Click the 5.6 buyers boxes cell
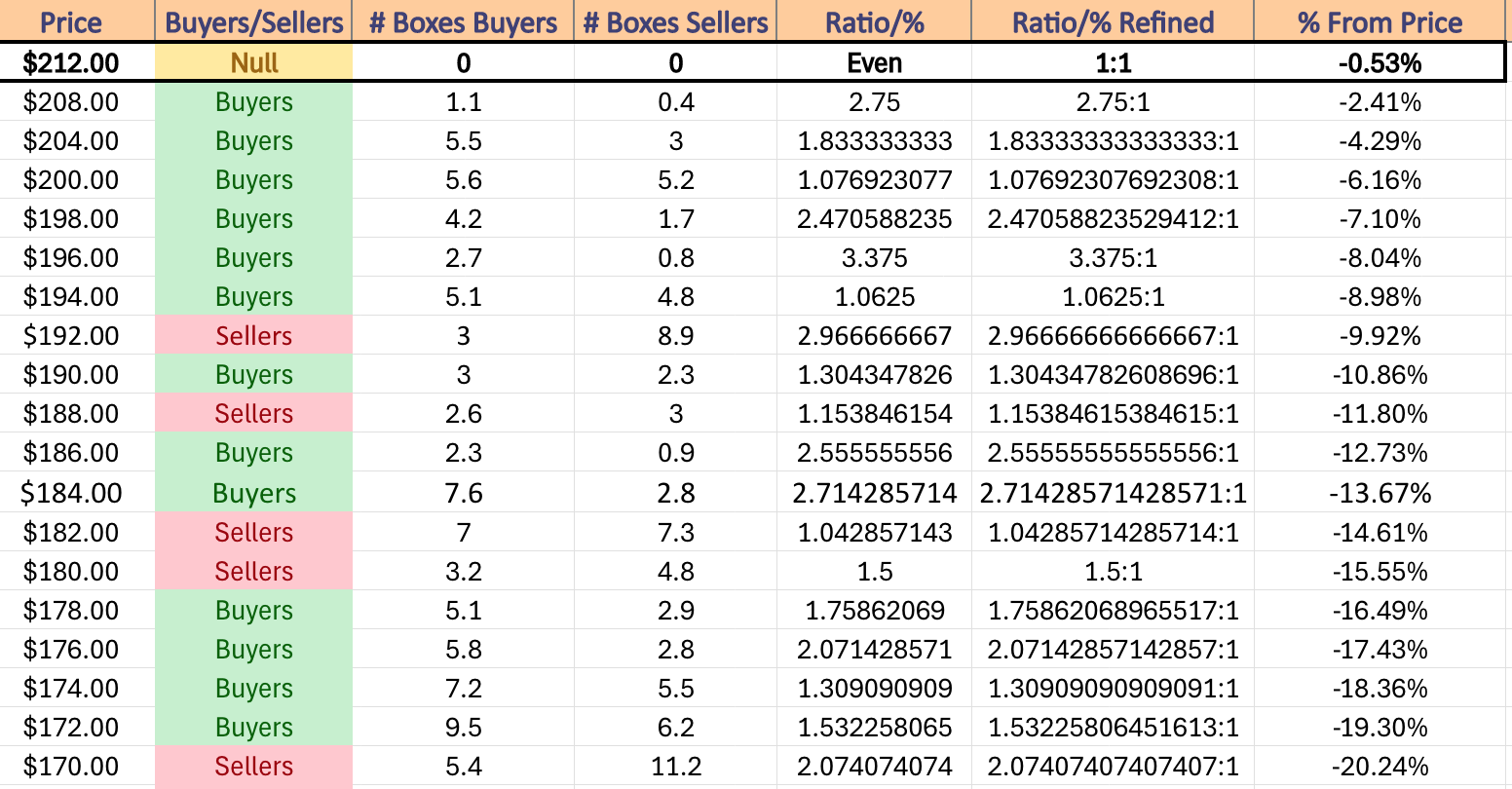 coord(464,179)
